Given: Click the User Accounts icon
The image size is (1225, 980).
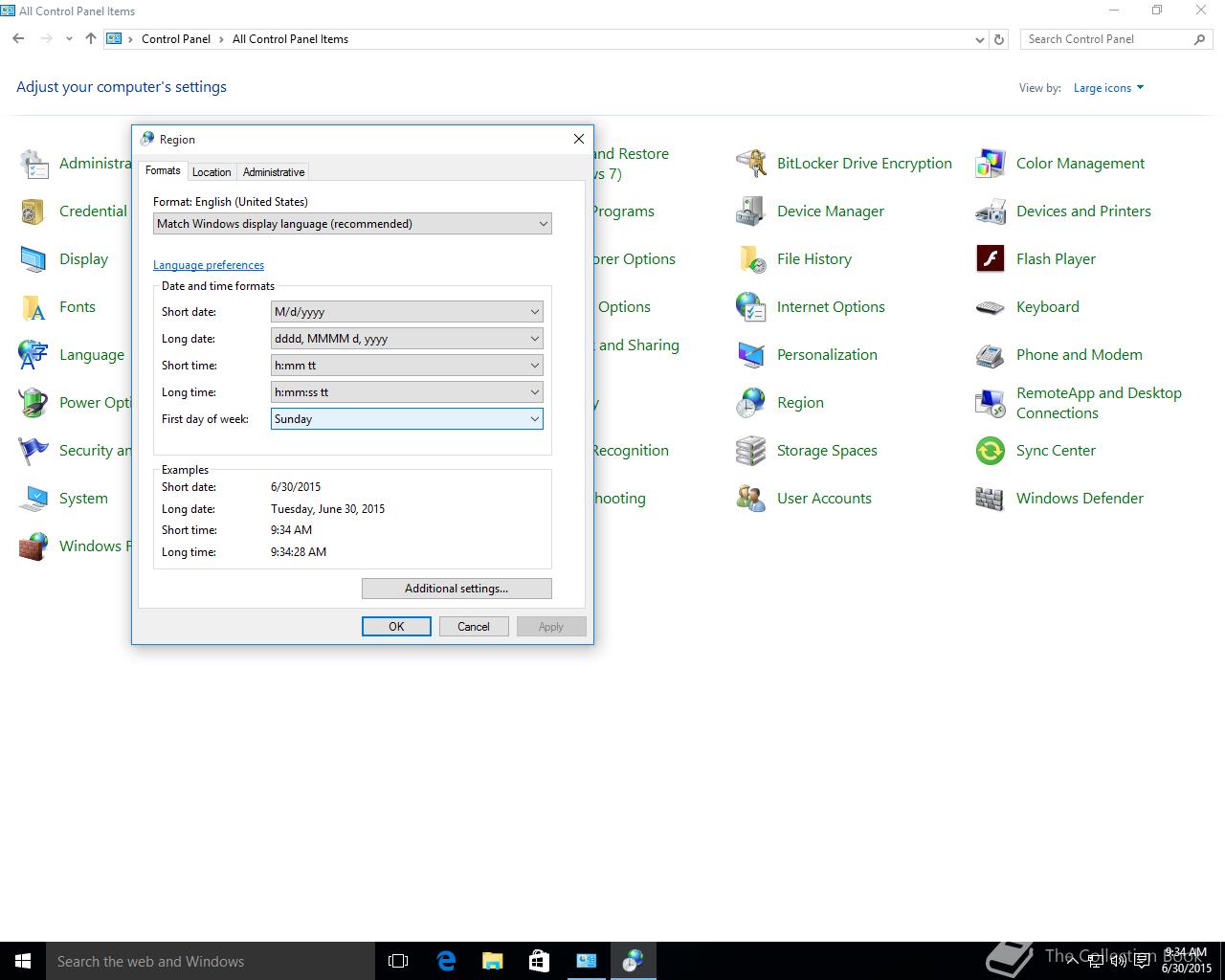Looking at the screenshot, I should click(750, 499).
